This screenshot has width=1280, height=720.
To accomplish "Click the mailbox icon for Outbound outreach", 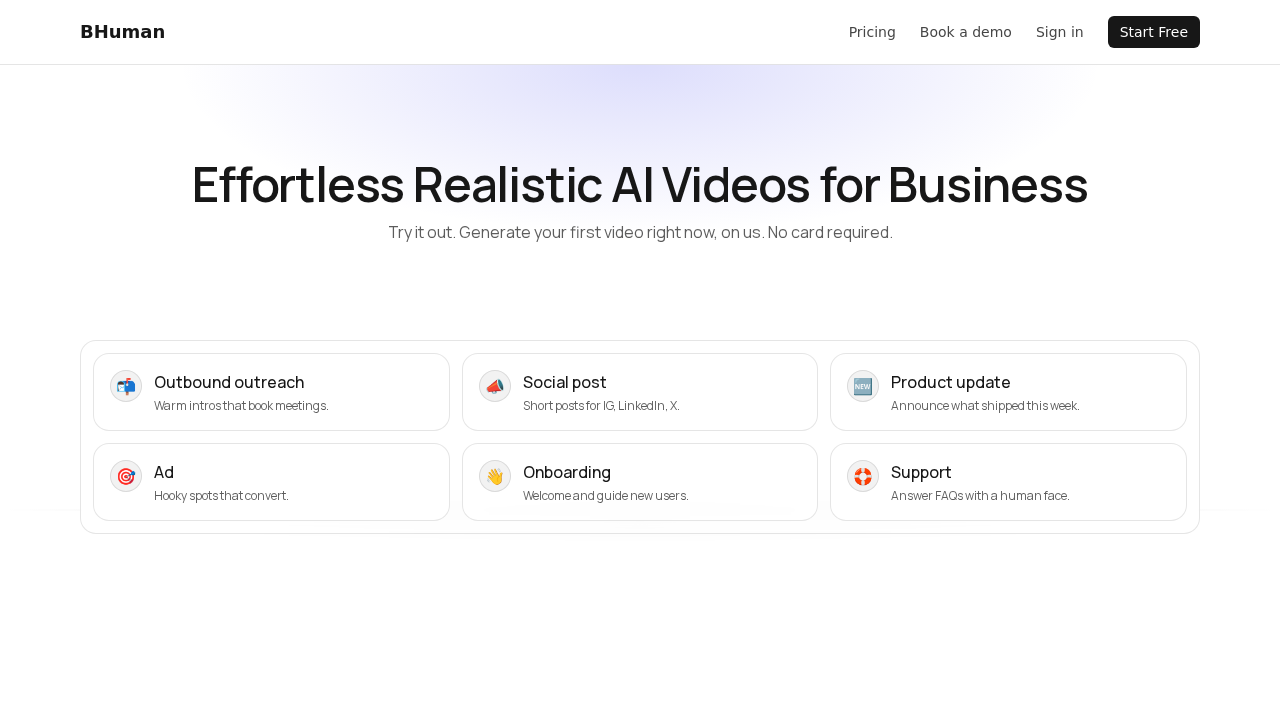I will coord(126,386).
